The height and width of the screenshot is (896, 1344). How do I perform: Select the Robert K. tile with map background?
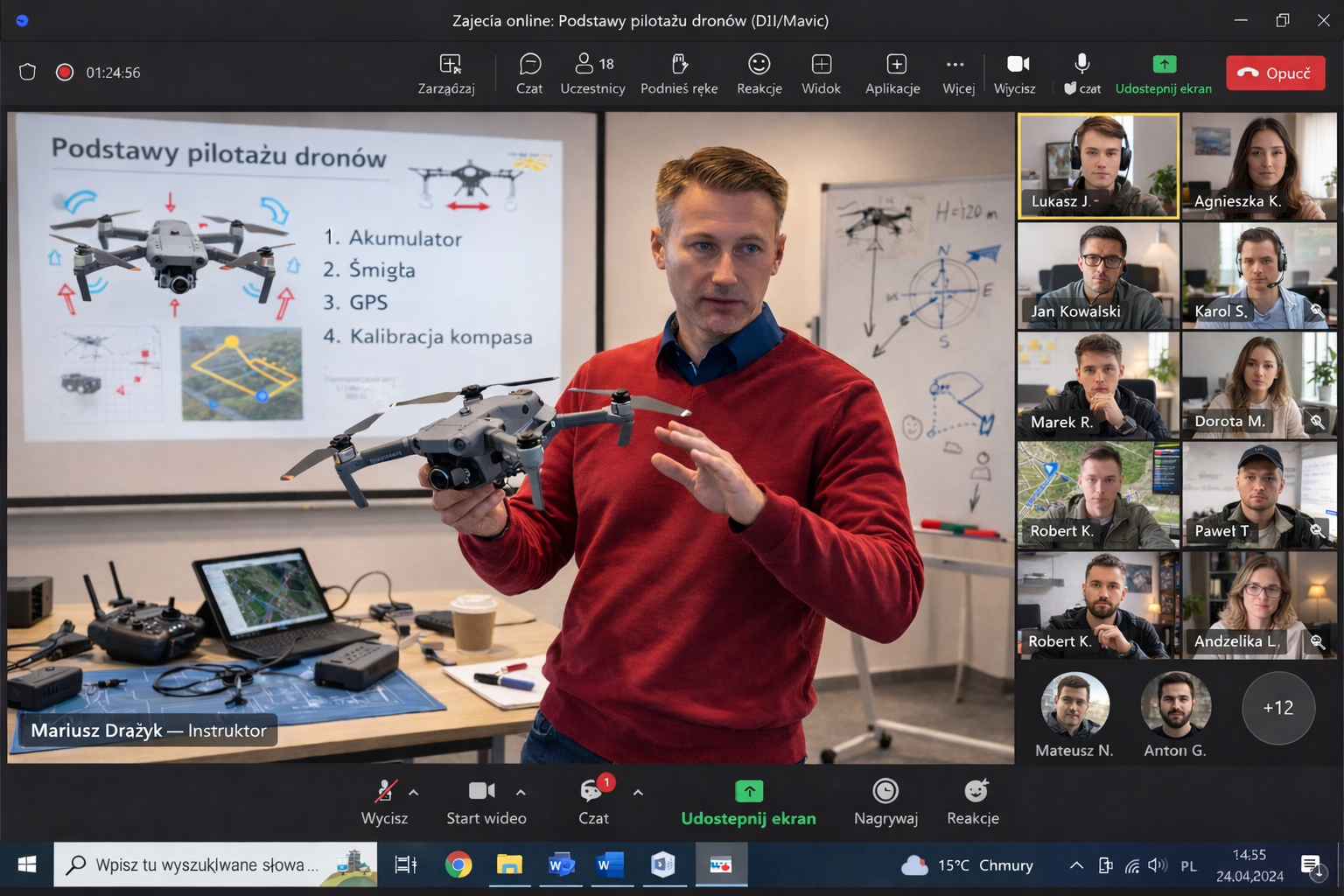click(1098, 495)
